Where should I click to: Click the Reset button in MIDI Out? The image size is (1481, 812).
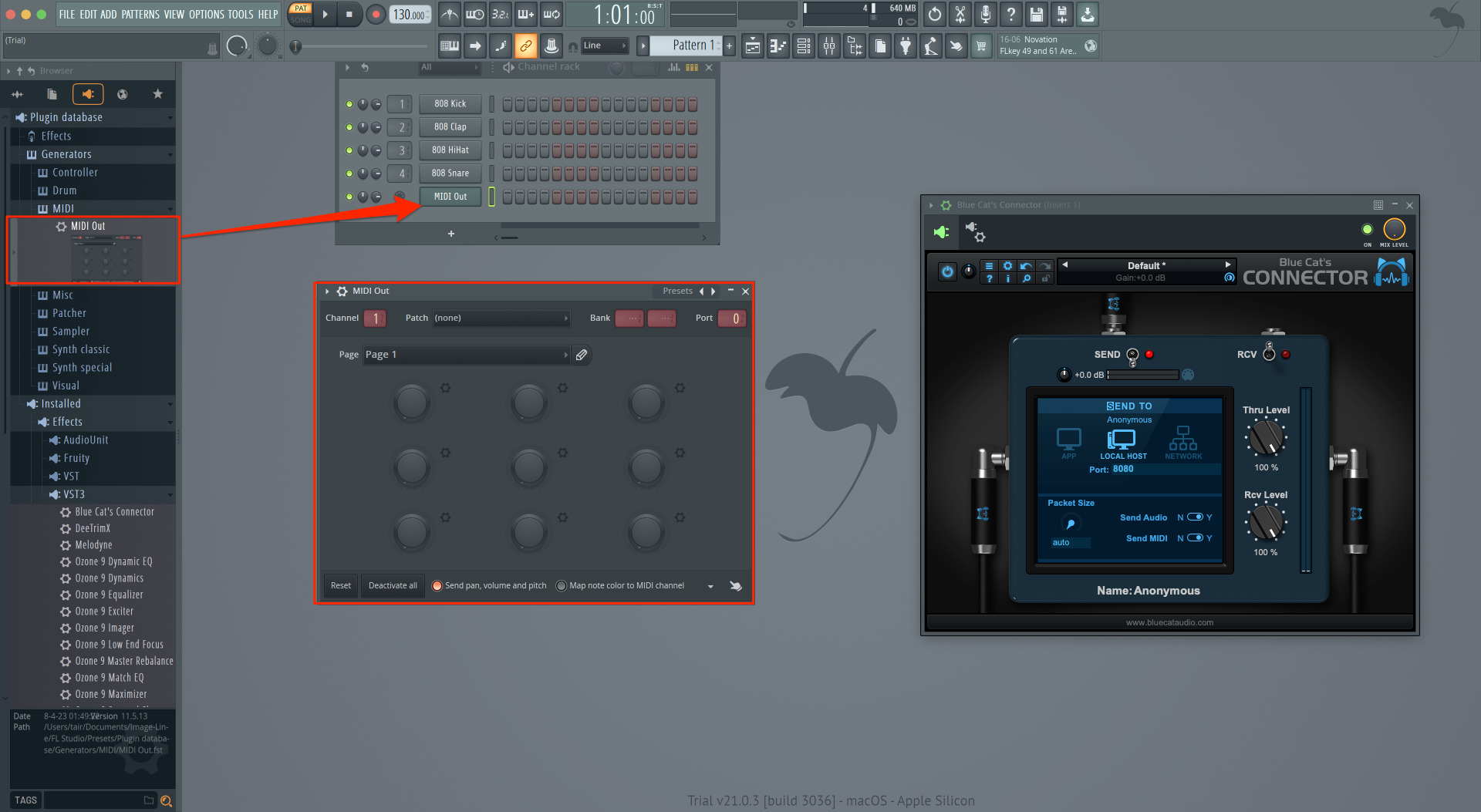pos(341,585)
